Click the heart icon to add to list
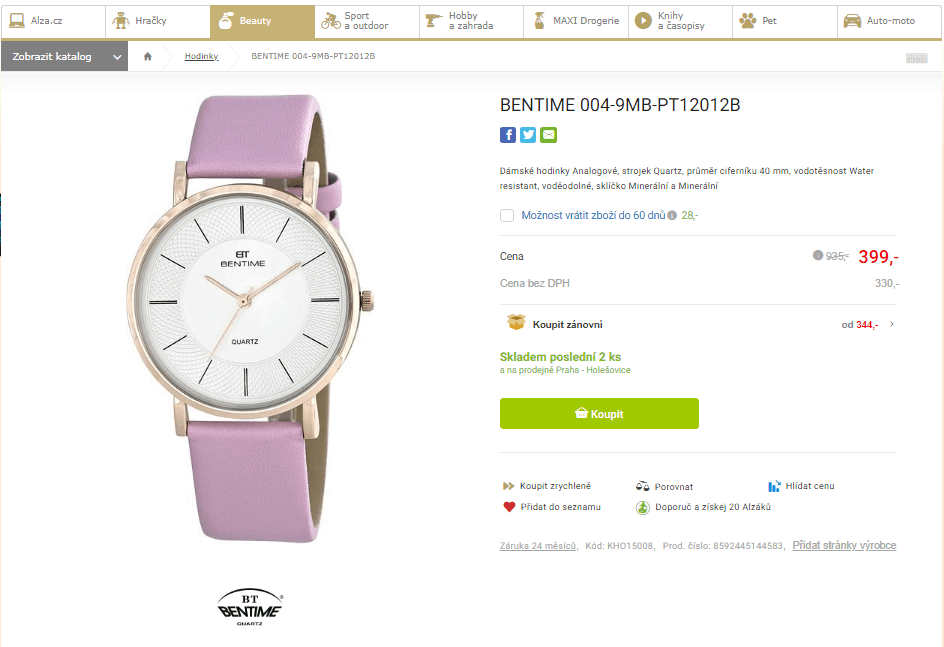The image size is (944, 647). tap(509, 507)
